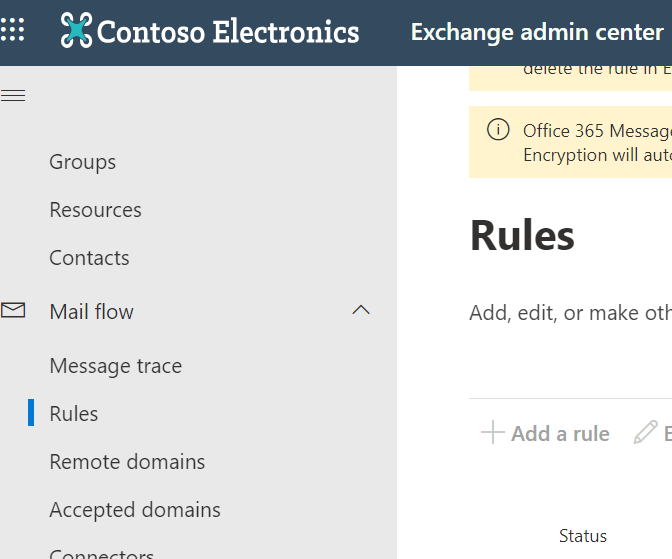Screen dimensions: 672x559
Task: Click Exchange admin center title
Action: coord(537,32)
